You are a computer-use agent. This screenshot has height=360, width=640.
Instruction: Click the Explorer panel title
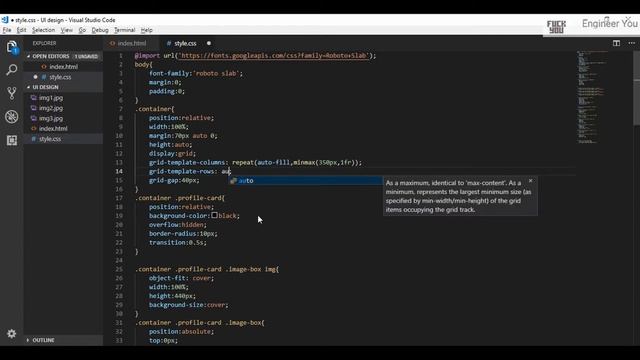click(44, 43)
